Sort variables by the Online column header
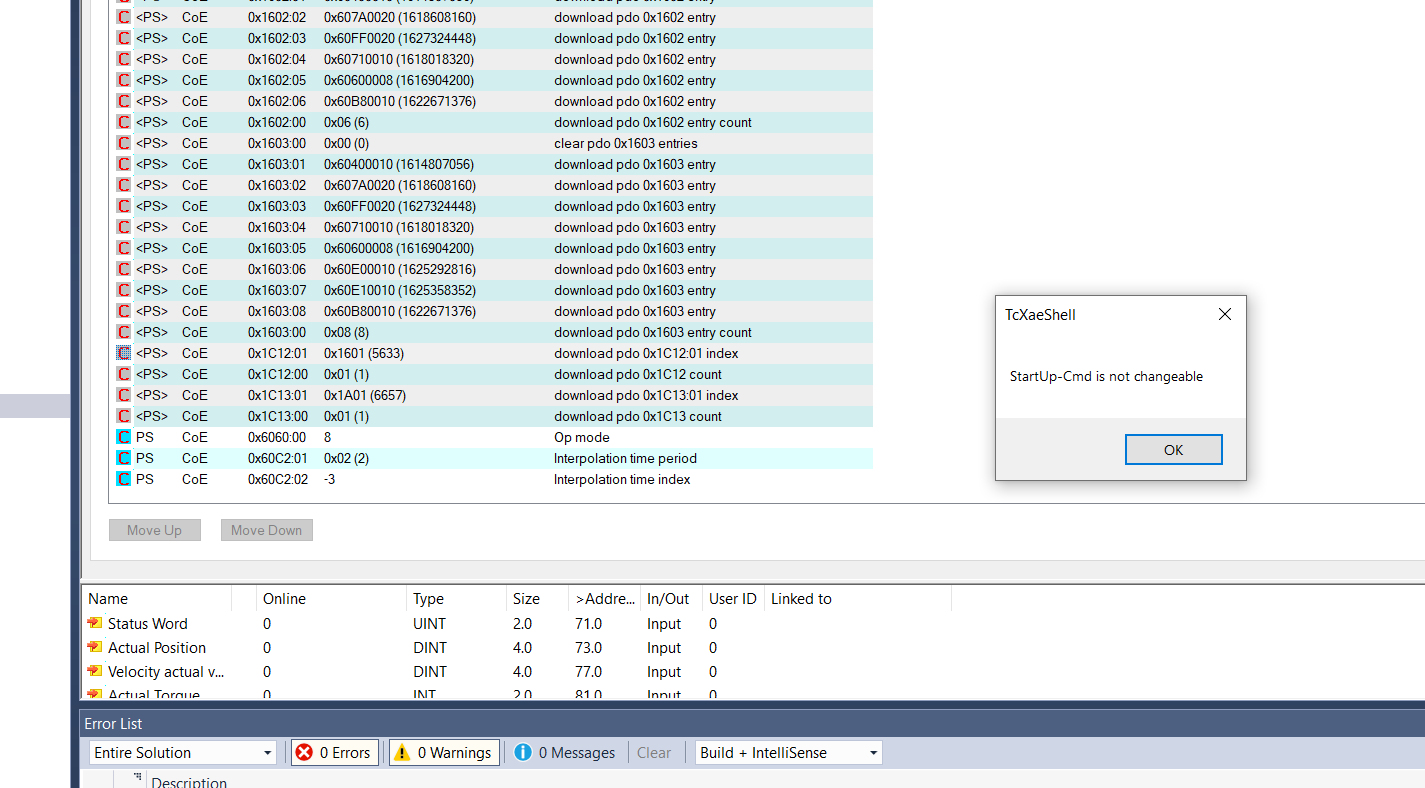The image size is (1425, 788). point(284,599)
